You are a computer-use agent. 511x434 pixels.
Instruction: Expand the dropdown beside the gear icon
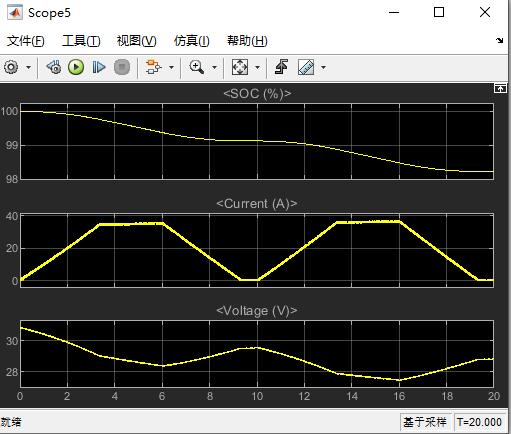pos(29,68)
